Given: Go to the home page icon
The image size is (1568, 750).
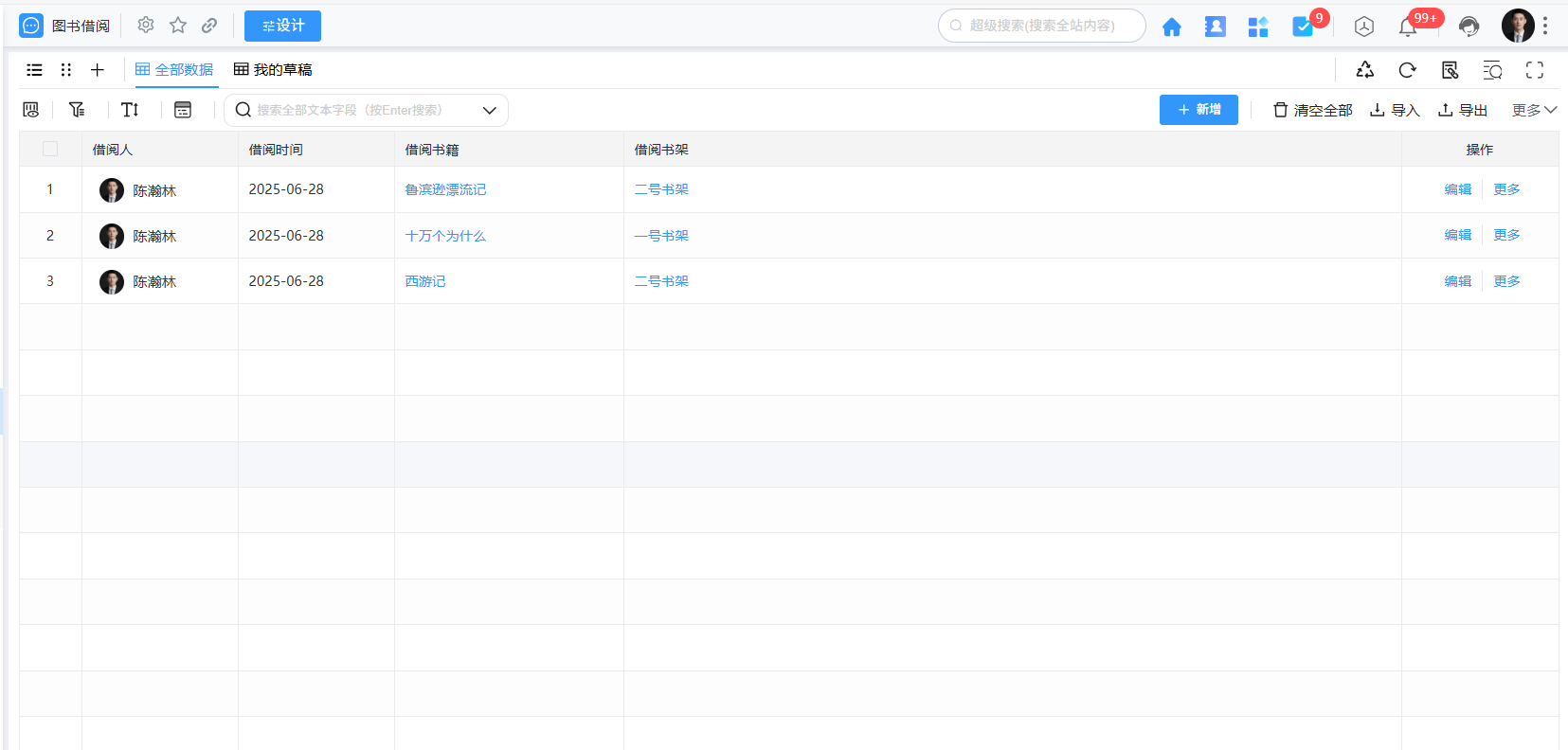Looking at the screenshot, I should point(1172,27).
